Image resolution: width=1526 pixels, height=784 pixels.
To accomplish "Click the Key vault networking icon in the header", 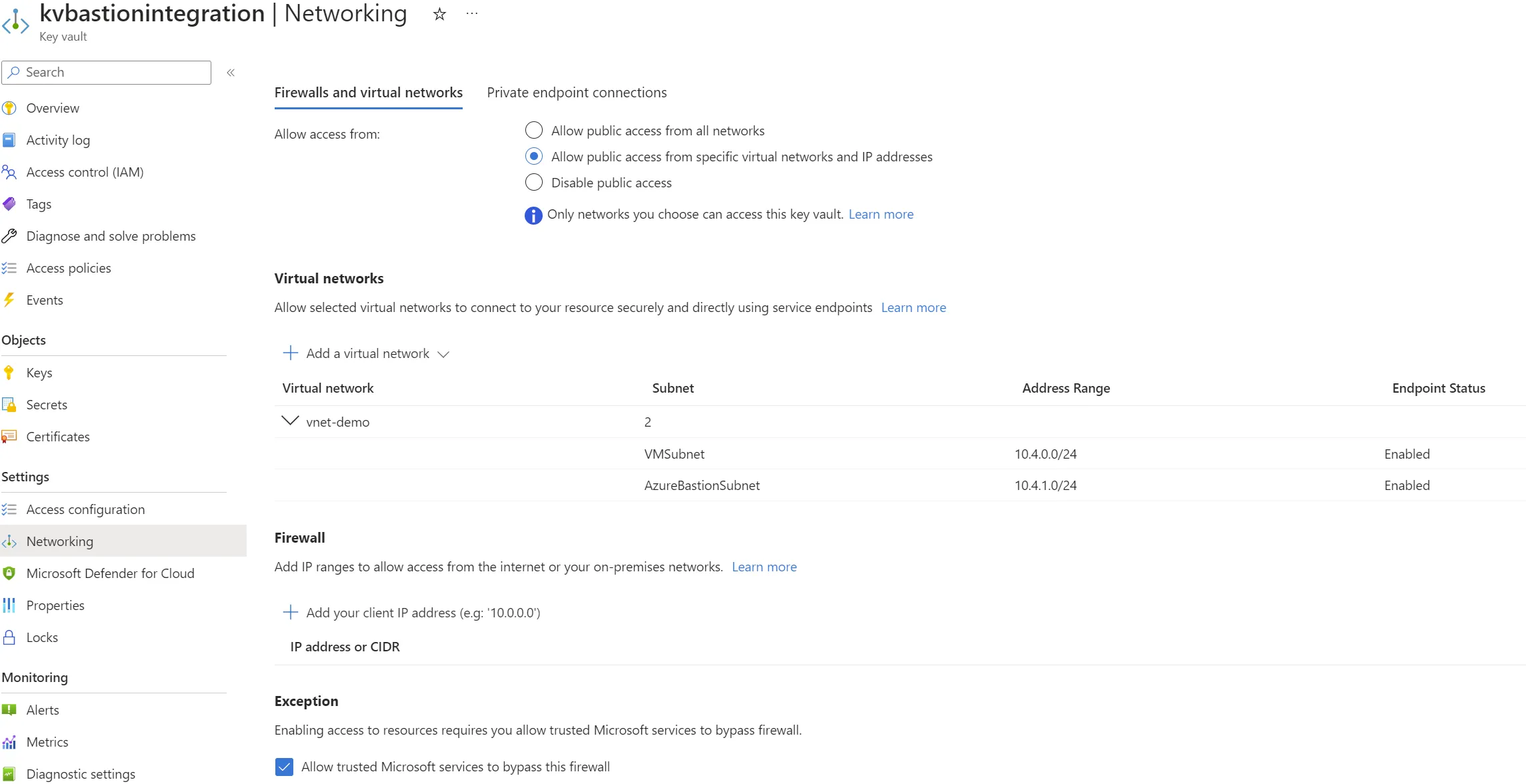I will click(15, 22).
